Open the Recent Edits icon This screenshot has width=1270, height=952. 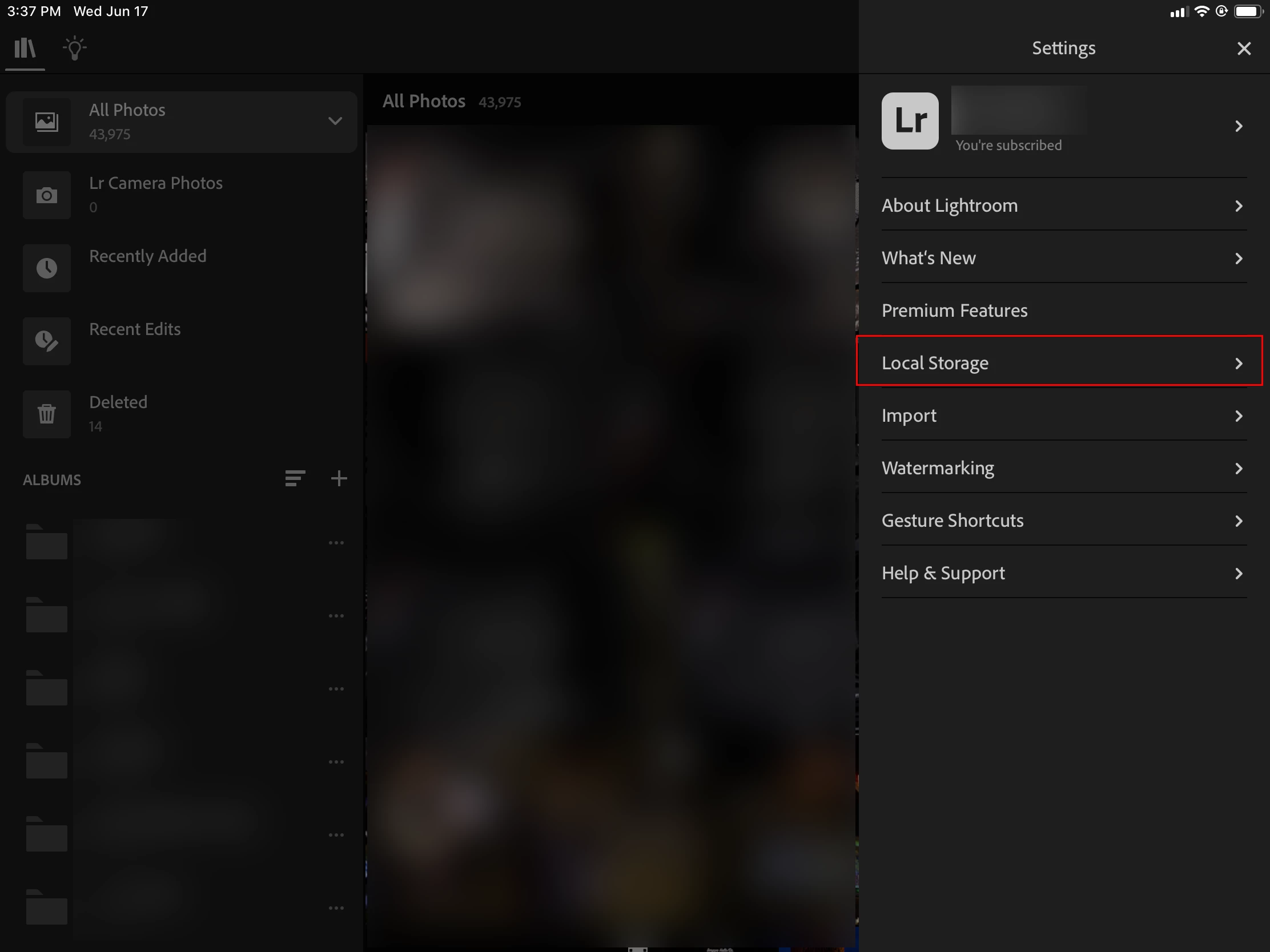pos(46,341)
